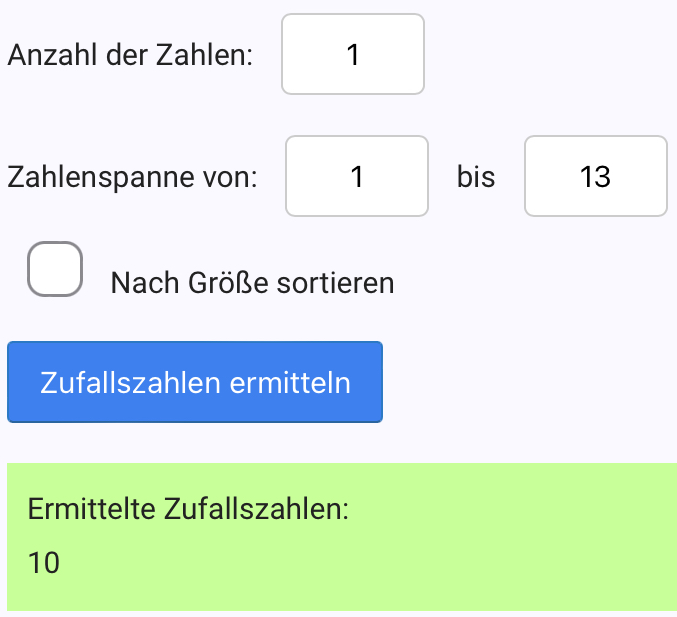Click the Zahlenspanne von label
This screenshot has height=617, width=677.
(132, 178)
